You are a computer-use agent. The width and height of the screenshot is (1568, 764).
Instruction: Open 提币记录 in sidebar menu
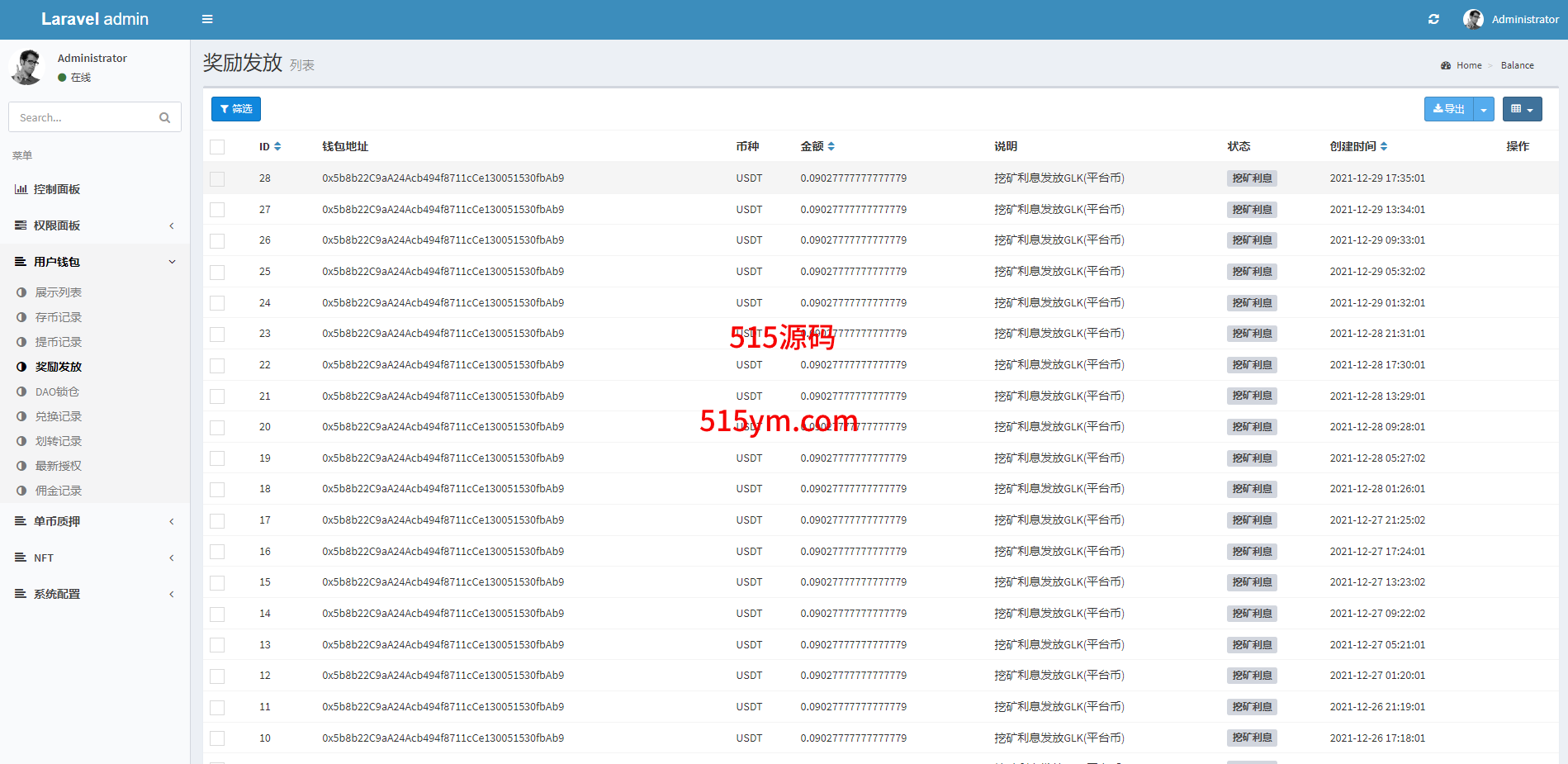(x=58, y=342)
